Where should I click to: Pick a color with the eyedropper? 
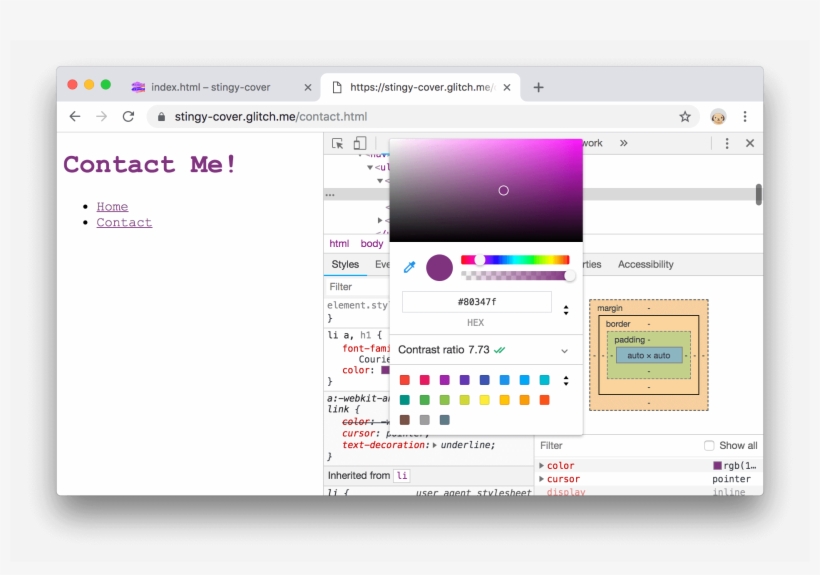tap(409, 267)
